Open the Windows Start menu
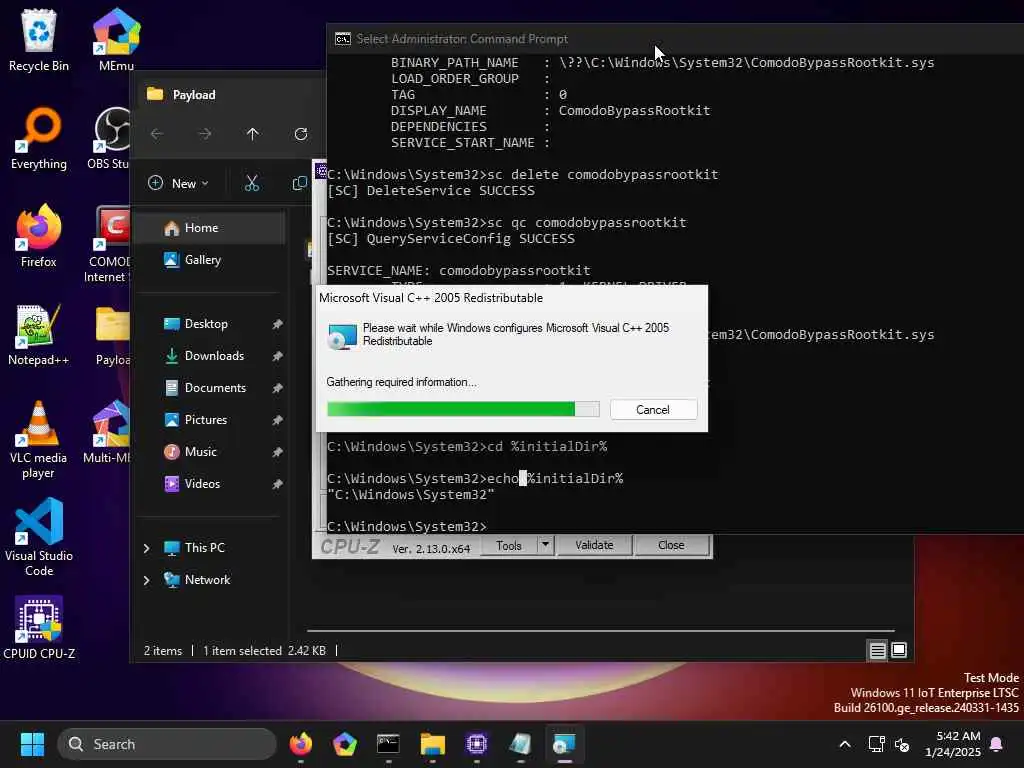1024x768 pixels. (32, 744)
